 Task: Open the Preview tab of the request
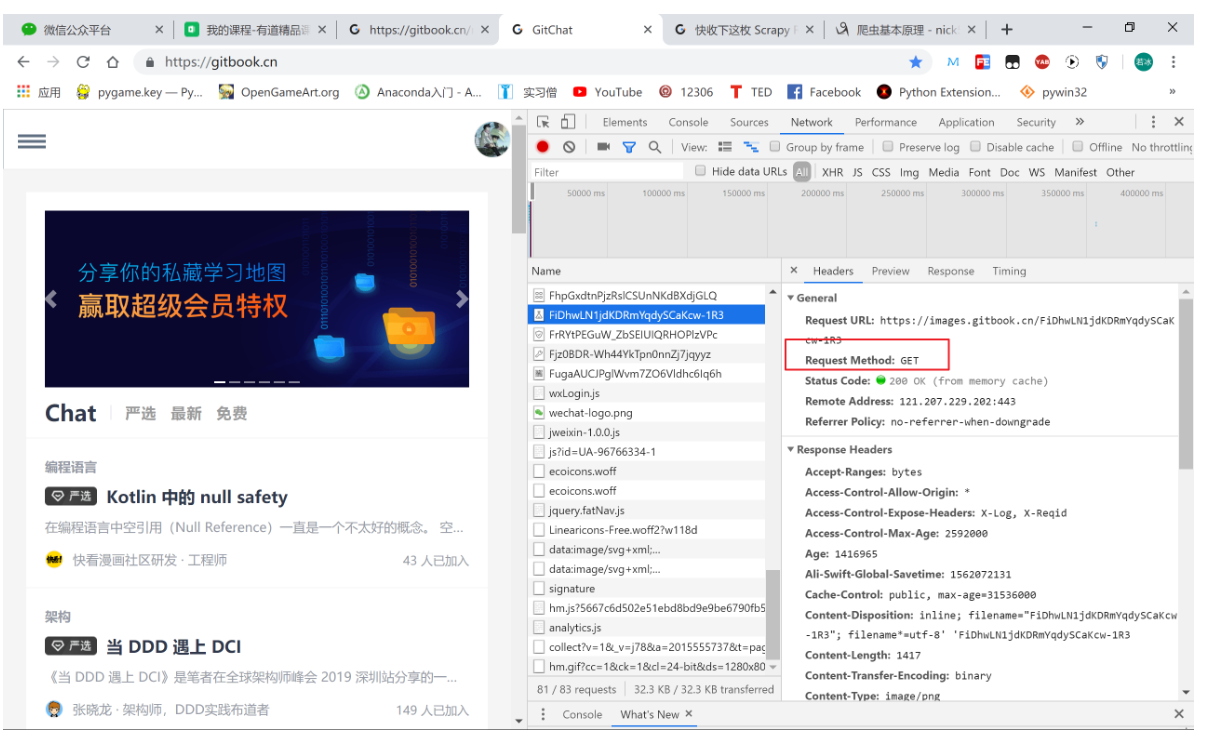point(890,271)
